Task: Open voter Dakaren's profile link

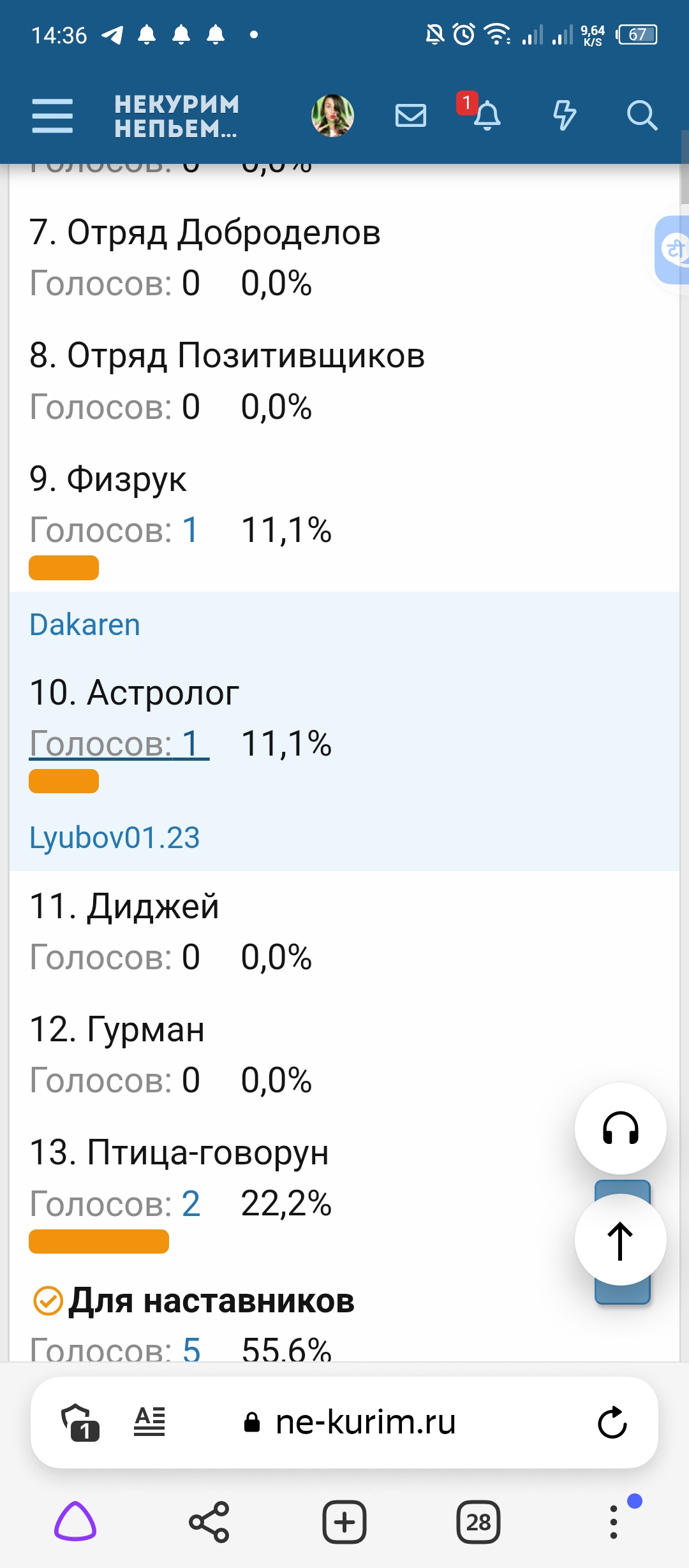Action: click(x=85, y=625)
